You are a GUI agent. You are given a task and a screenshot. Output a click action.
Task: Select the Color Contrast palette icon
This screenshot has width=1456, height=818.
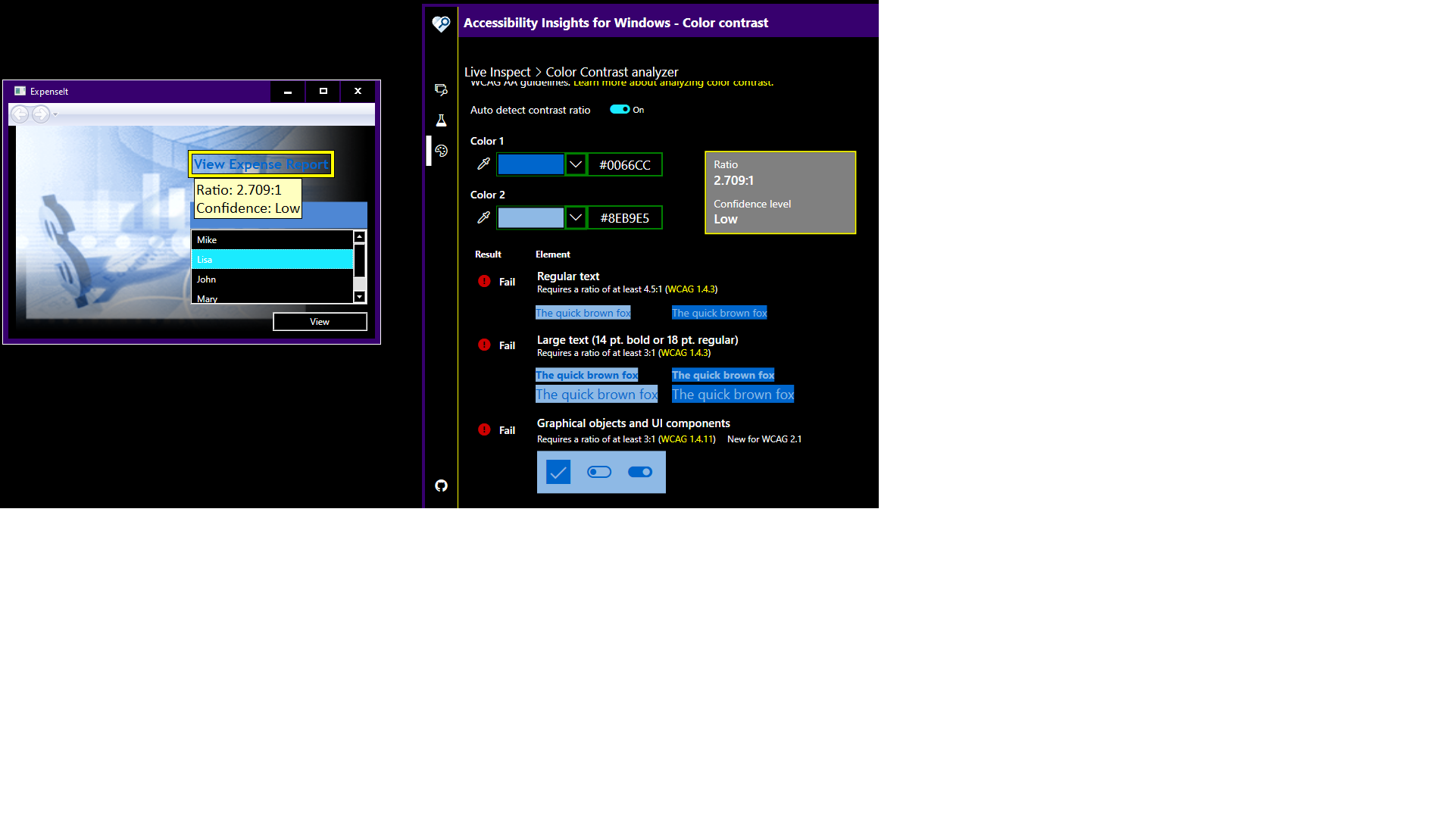(x=442, y=151)
